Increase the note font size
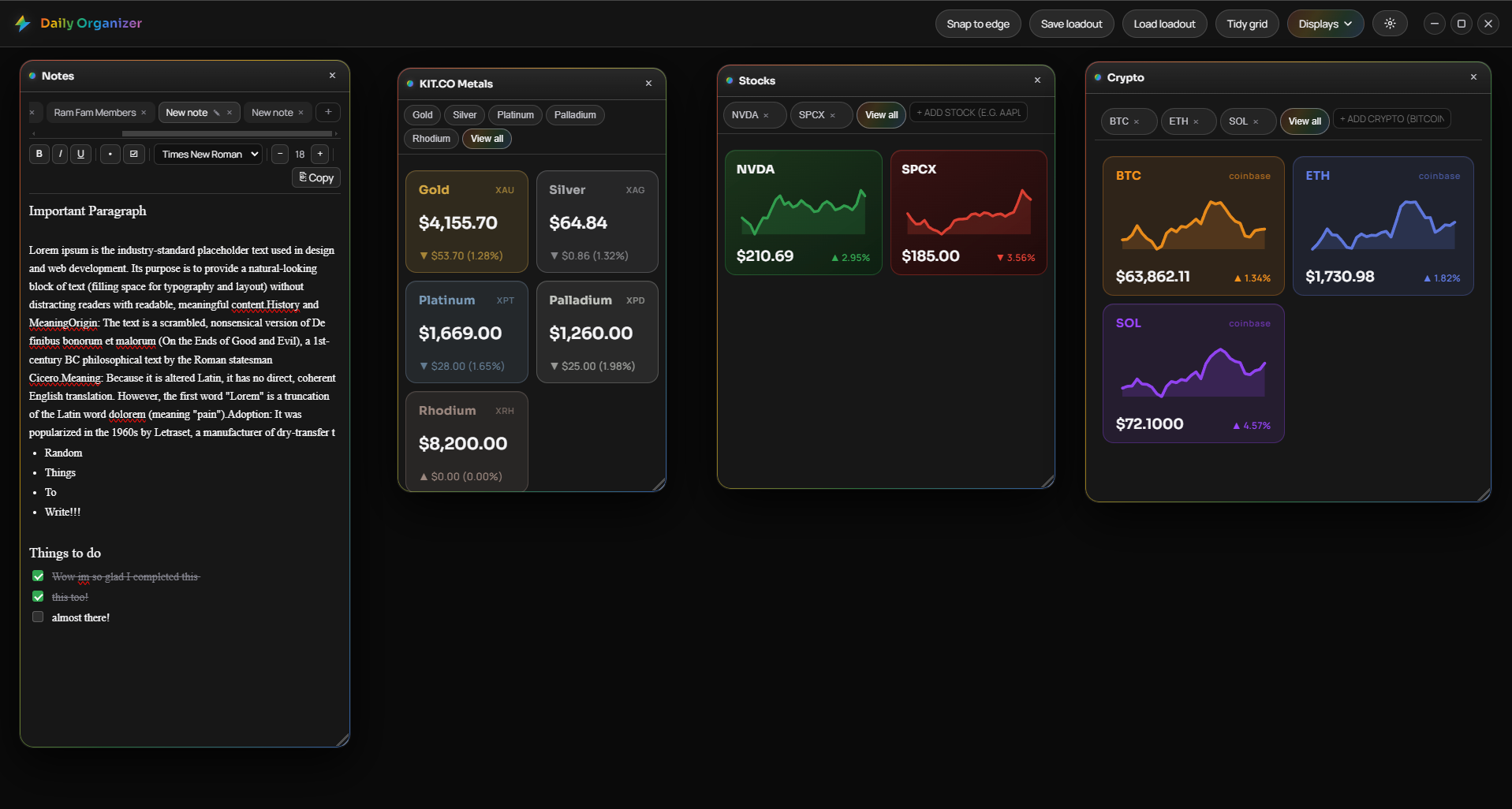This screenshot has height=809, width=1512. 320,154
